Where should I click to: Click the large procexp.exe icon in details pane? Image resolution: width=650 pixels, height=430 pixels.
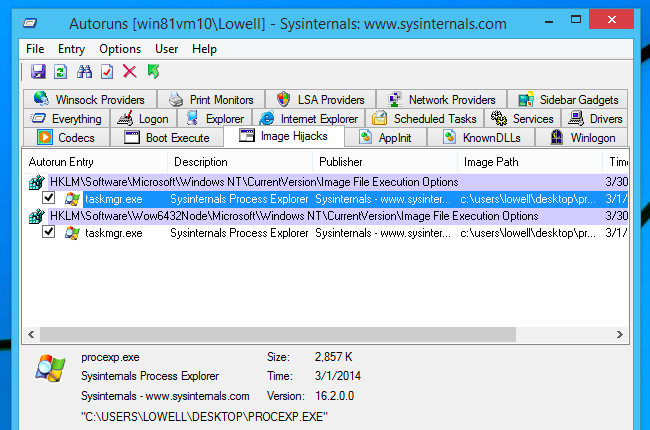pos(51,369)
